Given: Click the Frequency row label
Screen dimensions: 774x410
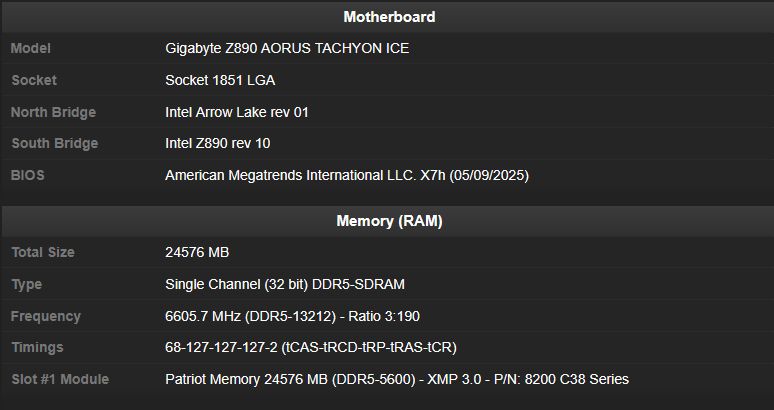Looking at the screenshot, I should (46, 316).
